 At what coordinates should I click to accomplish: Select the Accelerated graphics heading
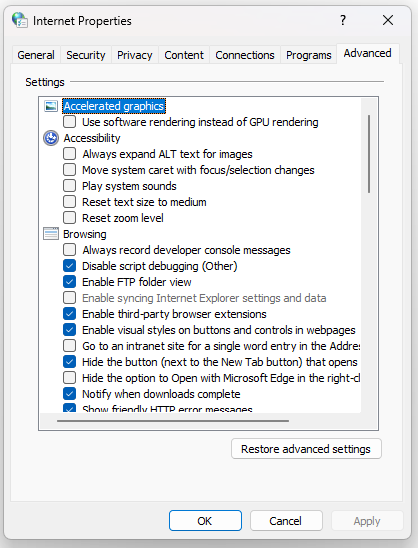114,106
